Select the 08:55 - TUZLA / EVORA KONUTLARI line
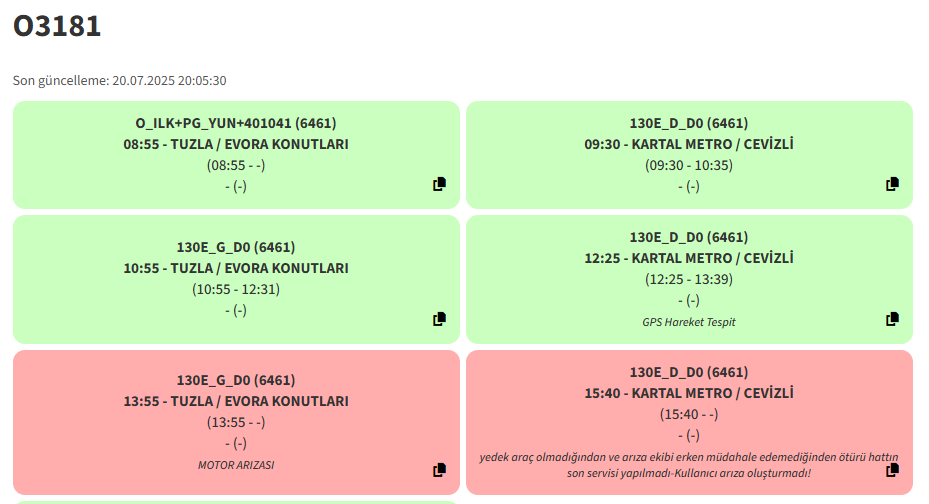This screenshot has width=929, height=504. [236, 145]
